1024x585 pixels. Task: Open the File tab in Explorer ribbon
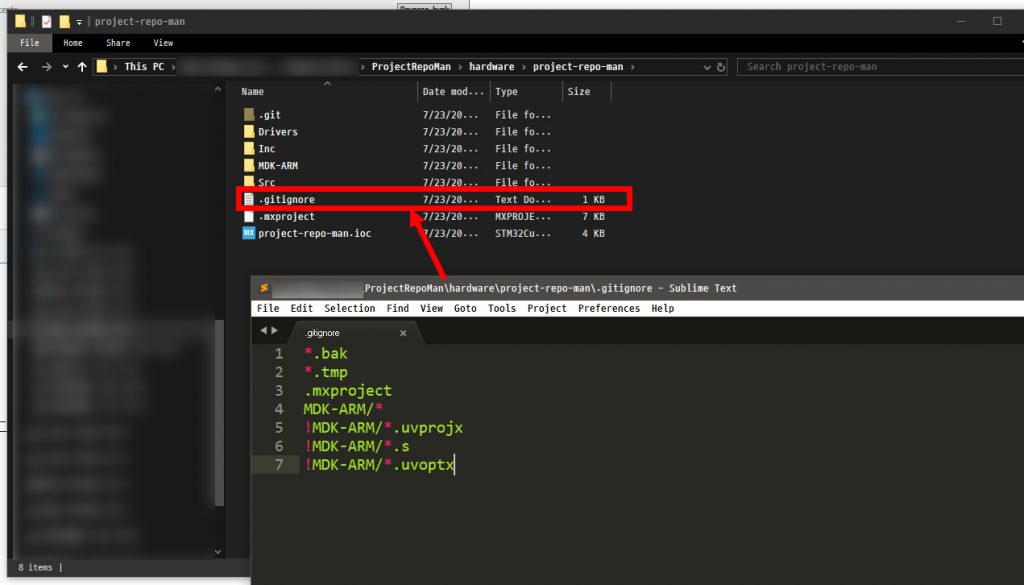coord(29,43)
